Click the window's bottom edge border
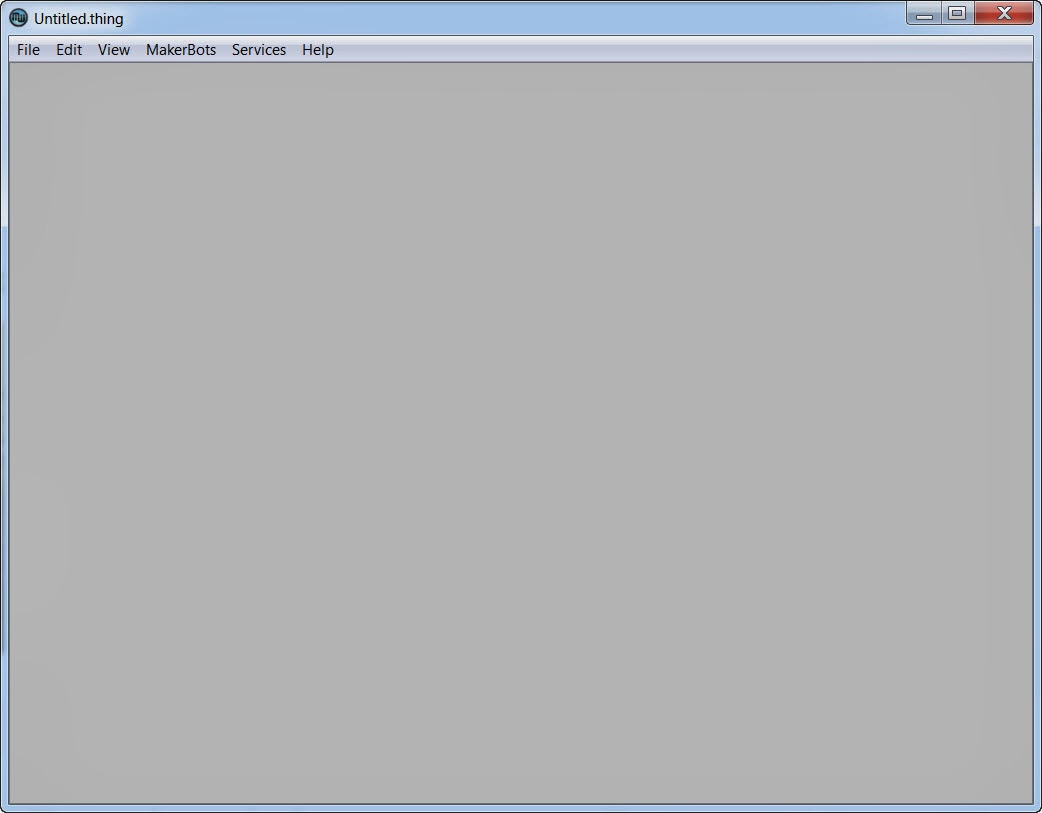Screen dimensions: 1042x813 coord(521,808)
